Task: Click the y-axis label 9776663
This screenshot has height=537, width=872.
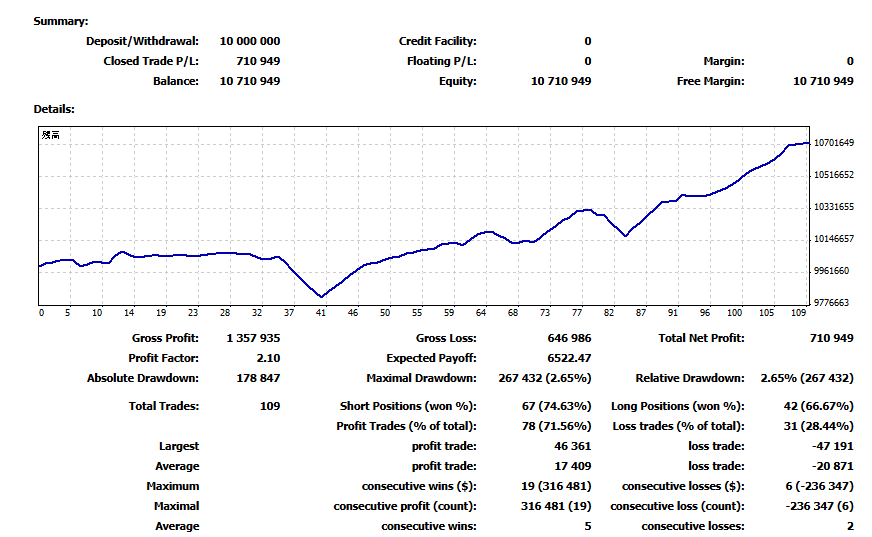Action: pyautogui.click(x=833, y=302)
